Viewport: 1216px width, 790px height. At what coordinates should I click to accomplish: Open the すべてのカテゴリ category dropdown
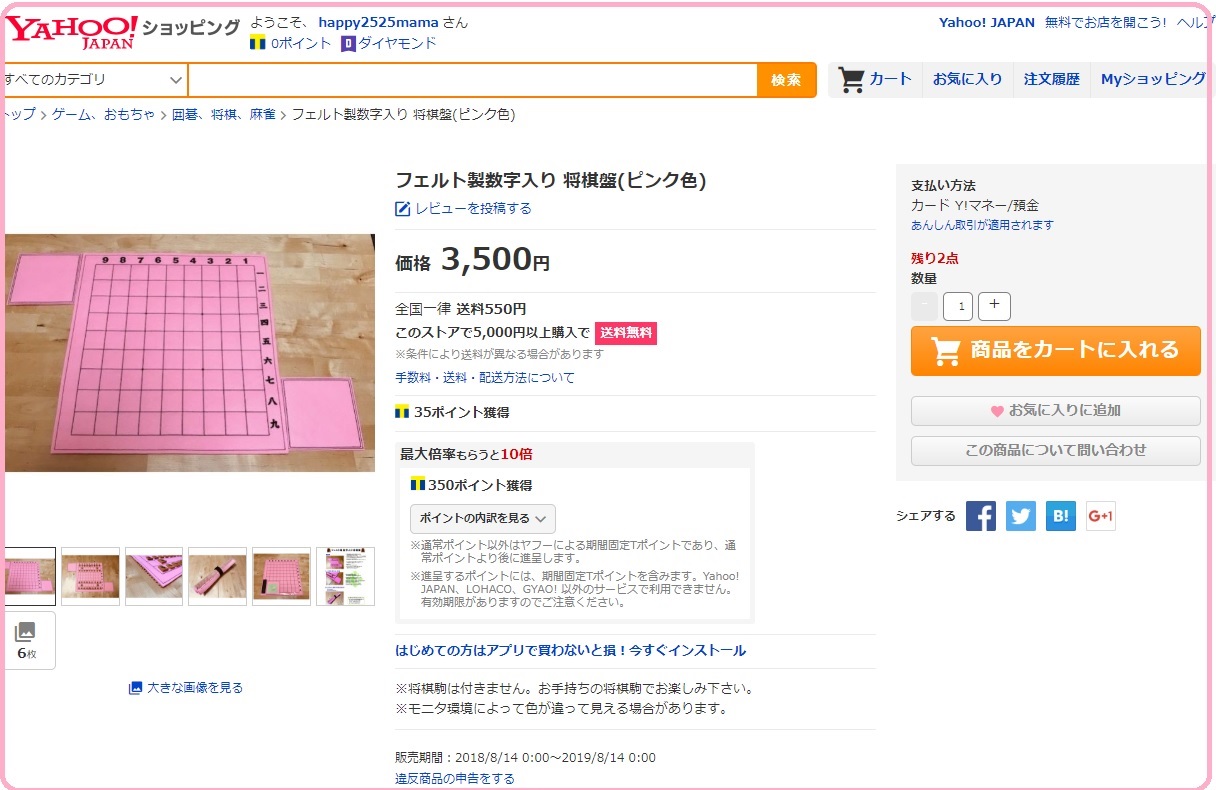click(x=93, y=80)
